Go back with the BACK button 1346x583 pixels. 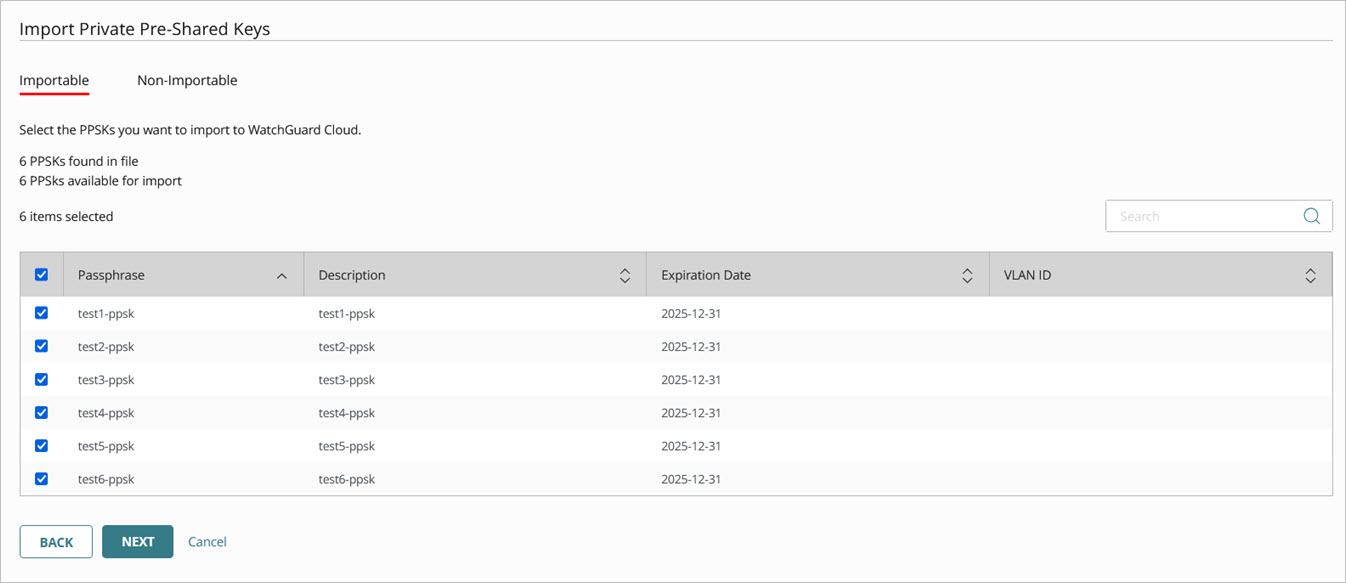(x=56, y=542)
